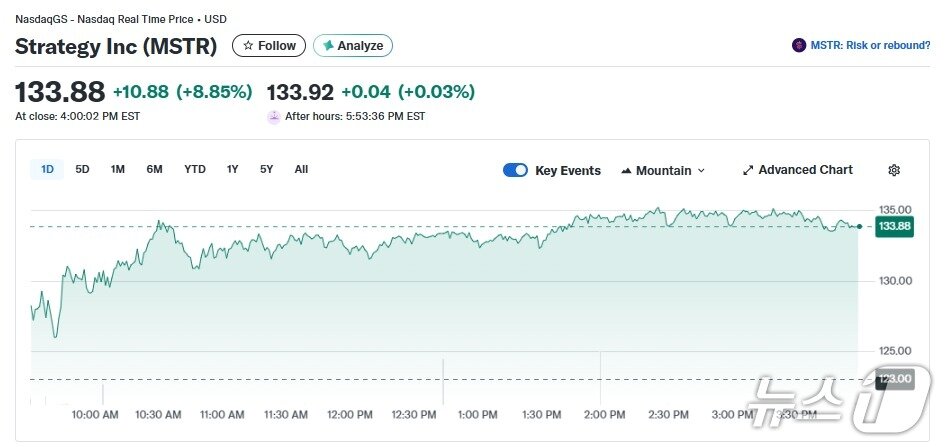
Task: Choose the 1Y chart range
Action: (233, 170)
